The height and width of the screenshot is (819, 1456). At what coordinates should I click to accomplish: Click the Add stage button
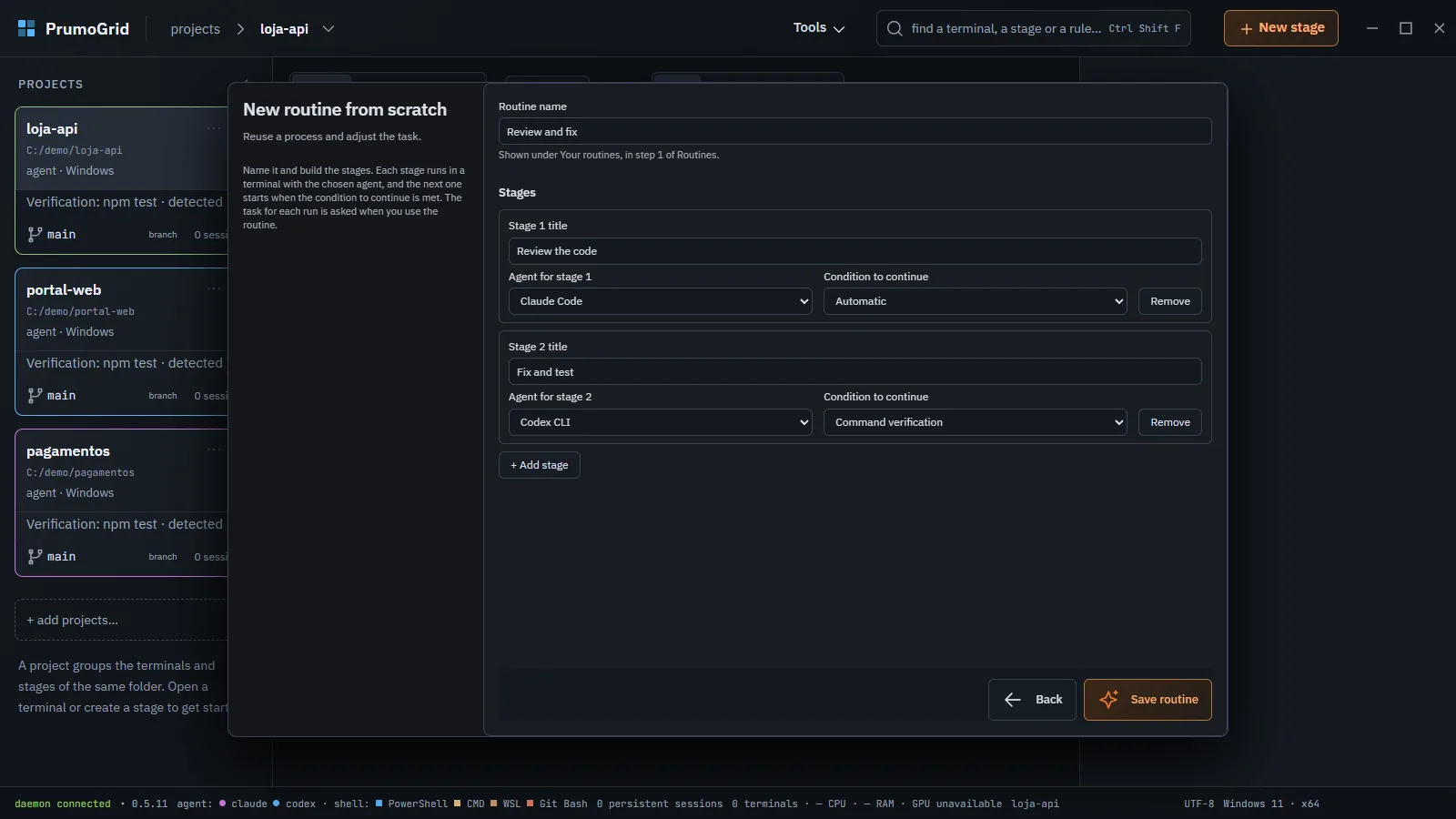tap(540, 465)
